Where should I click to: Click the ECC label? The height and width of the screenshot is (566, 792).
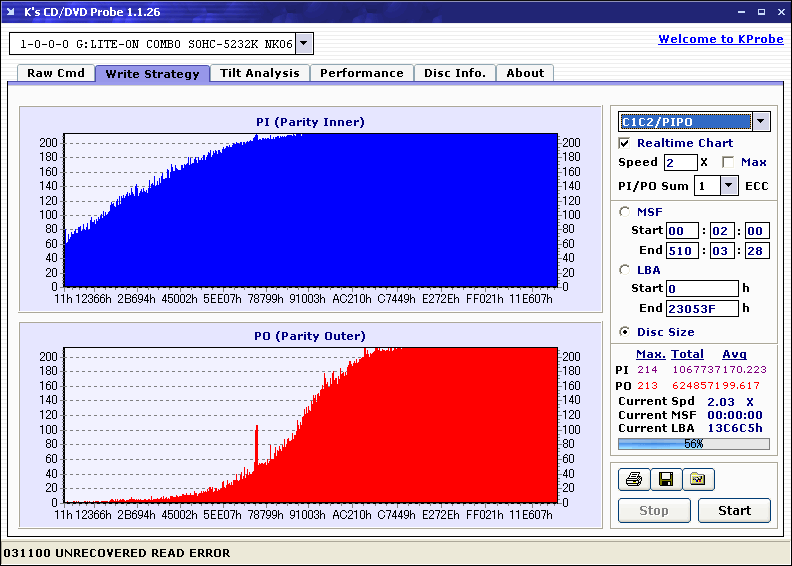pos(757,186)
